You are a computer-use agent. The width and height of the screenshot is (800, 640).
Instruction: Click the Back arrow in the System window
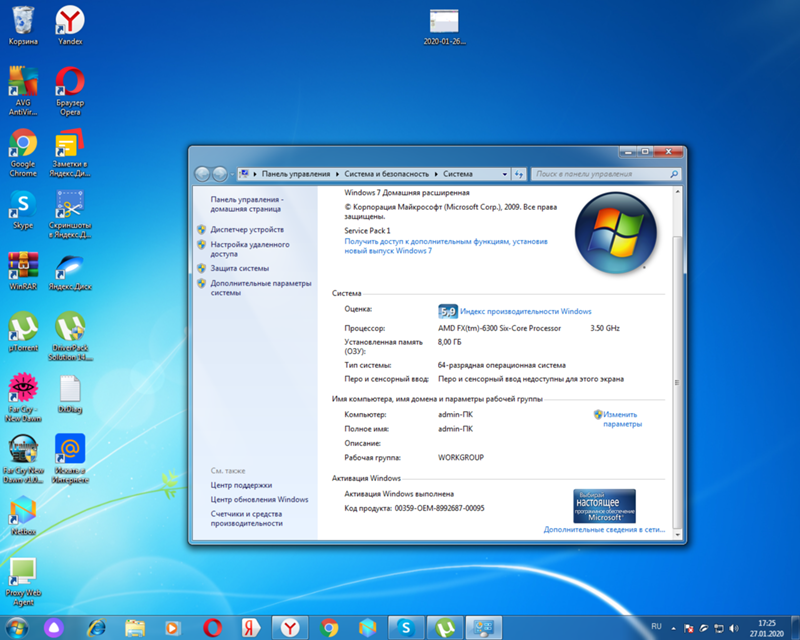click(x=202, y=174)
